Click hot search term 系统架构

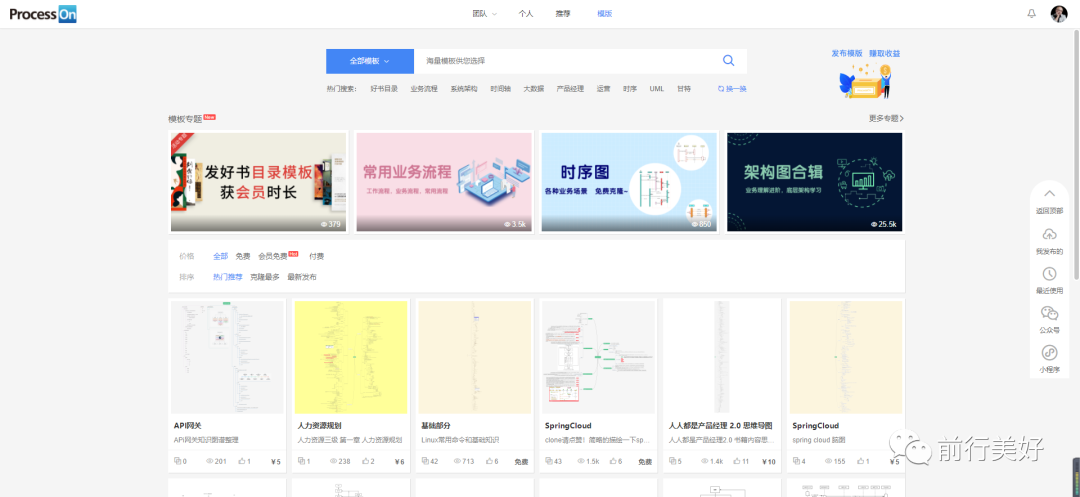(464, 89)
